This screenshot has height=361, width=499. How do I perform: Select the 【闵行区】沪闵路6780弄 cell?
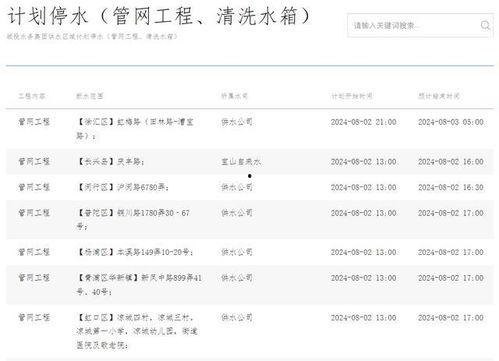[x=123, y=187]
